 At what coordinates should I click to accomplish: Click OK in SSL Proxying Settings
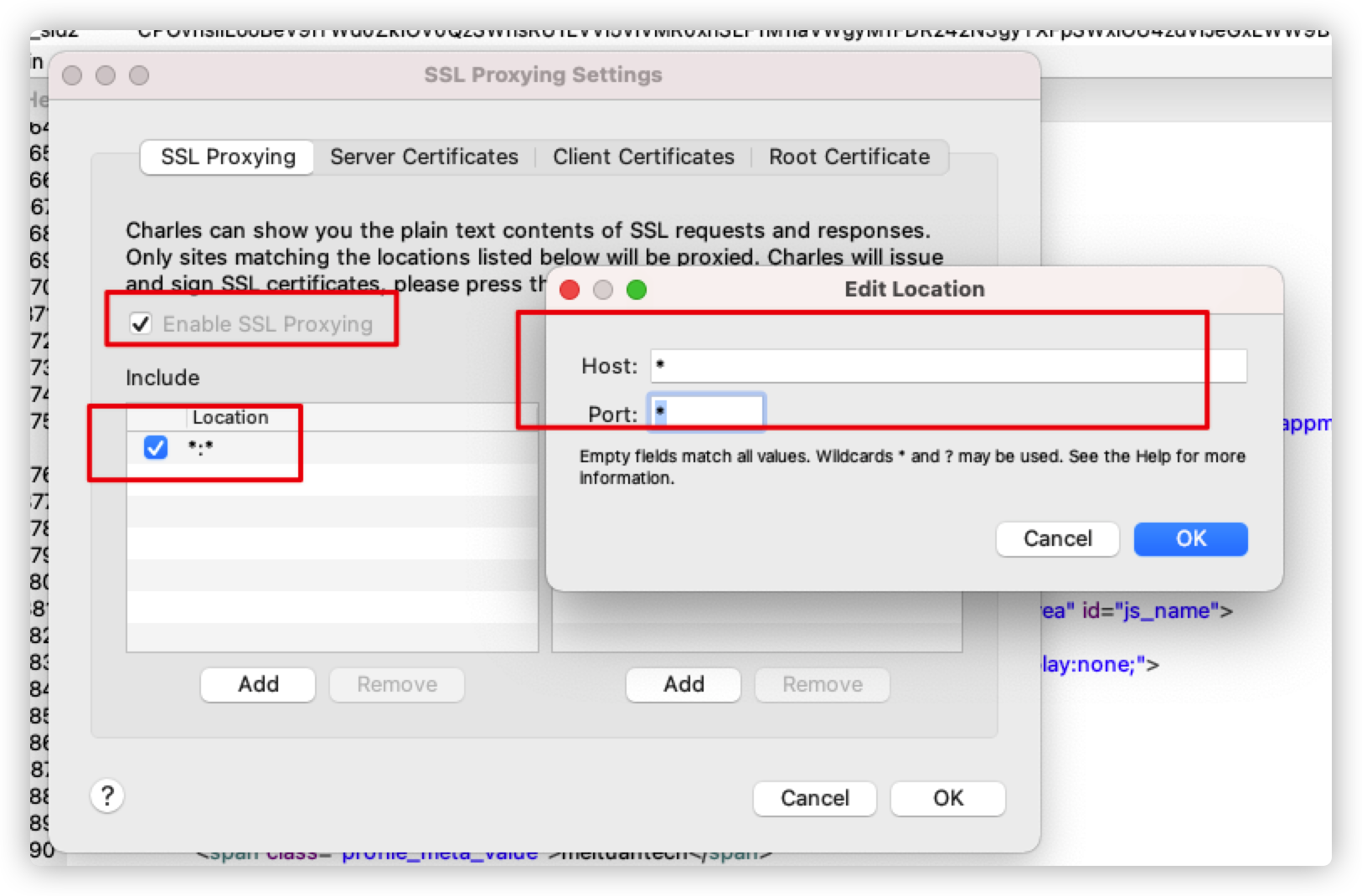pos(948,798)
